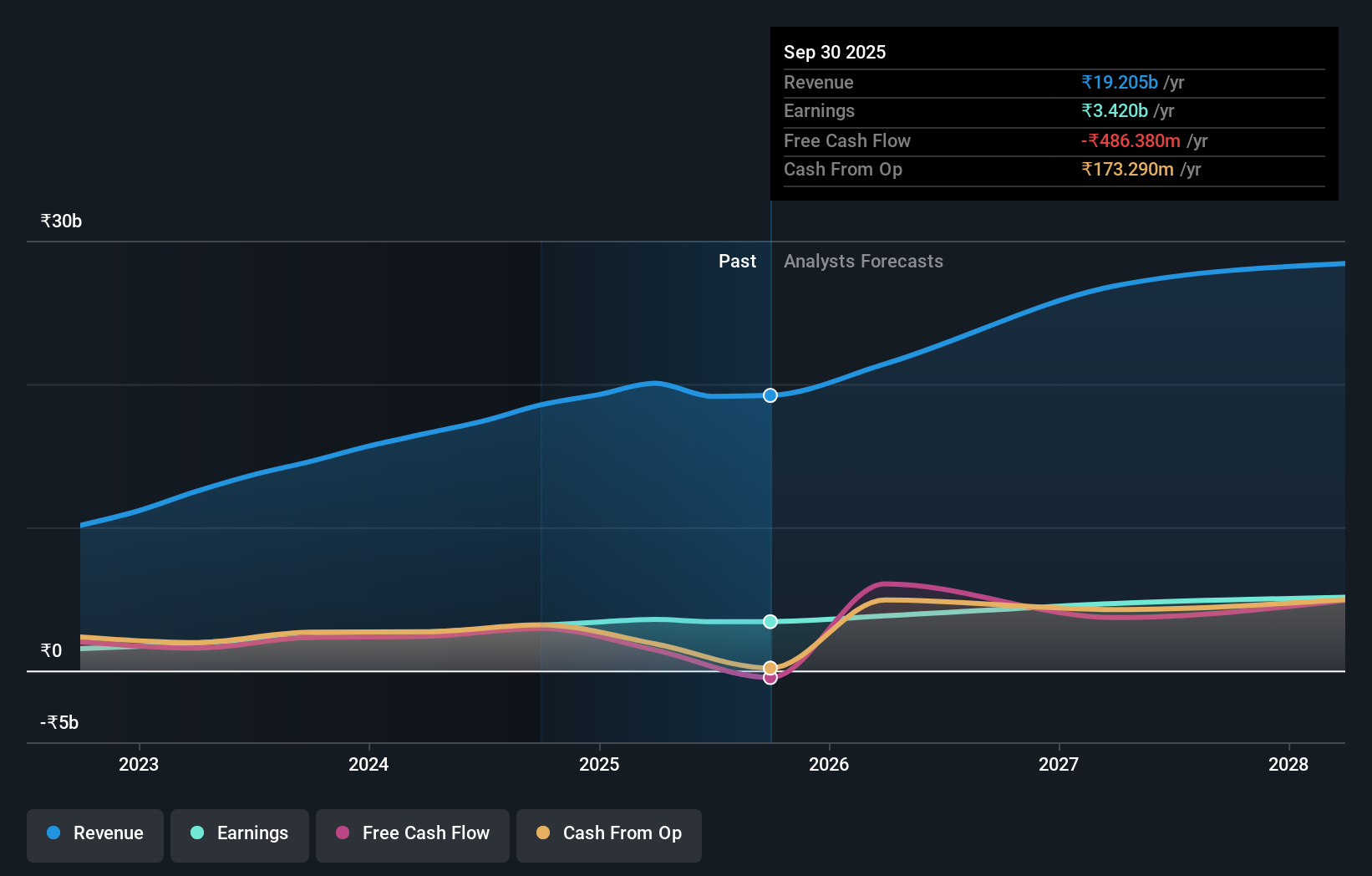The image size is (1372, 876).
Task: Toggle the Revenue series visibility
Action: coord(94,833)
